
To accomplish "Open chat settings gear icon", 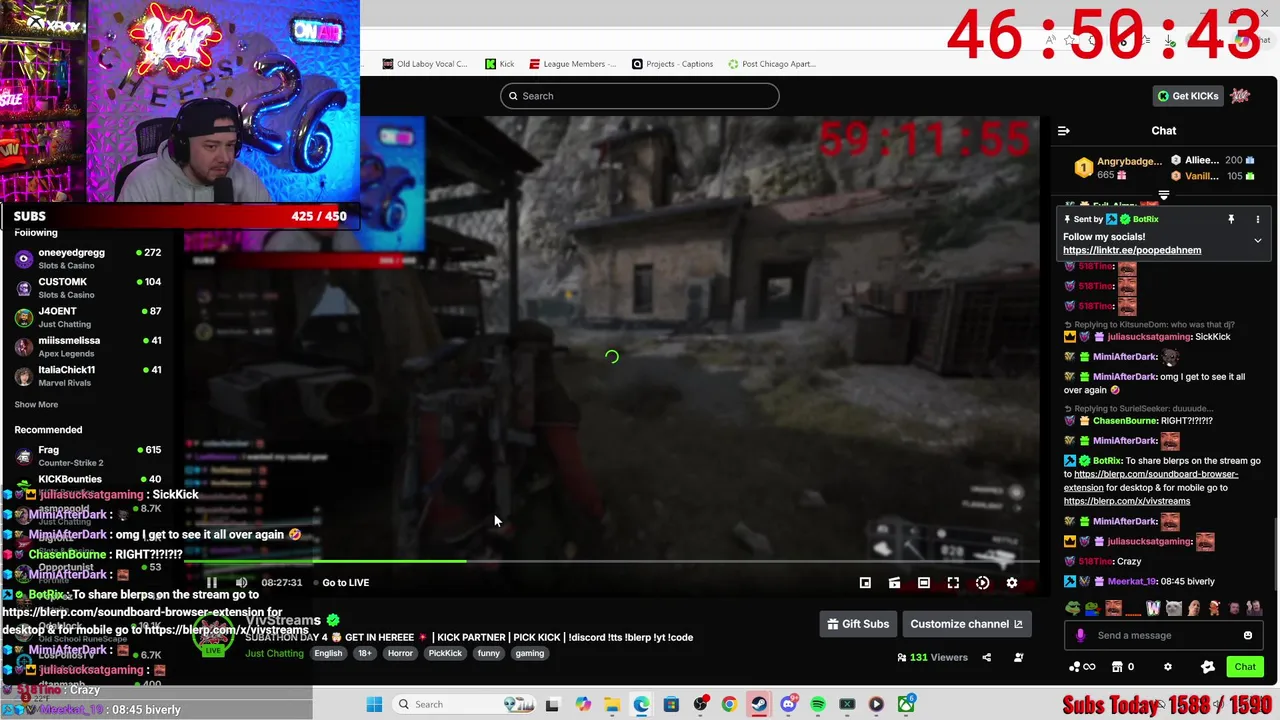I will click(1167, 667).
